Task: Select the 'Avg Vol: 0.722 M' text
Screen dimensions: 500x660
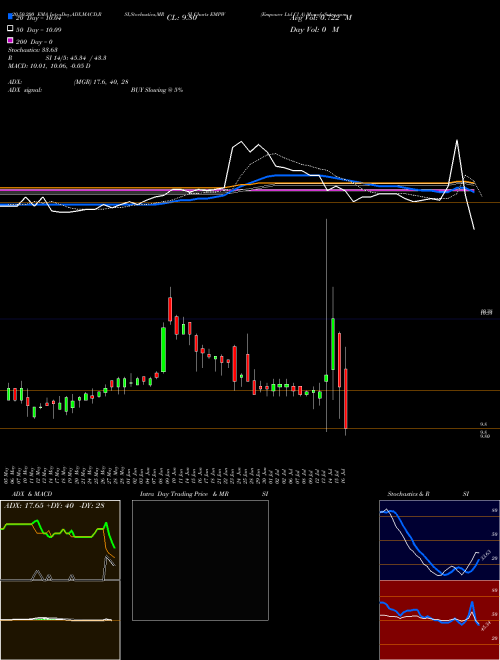Action: (x=321, y=18)
